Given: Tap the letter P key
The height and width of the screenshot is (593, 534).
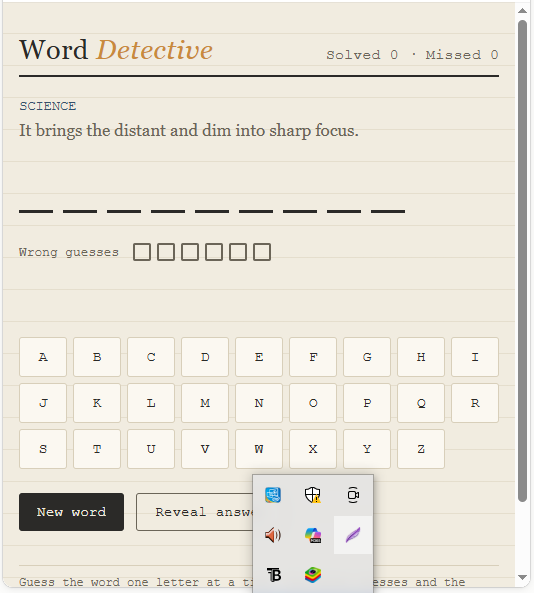Looking at the screenshot, I should [x=367, y=403].
